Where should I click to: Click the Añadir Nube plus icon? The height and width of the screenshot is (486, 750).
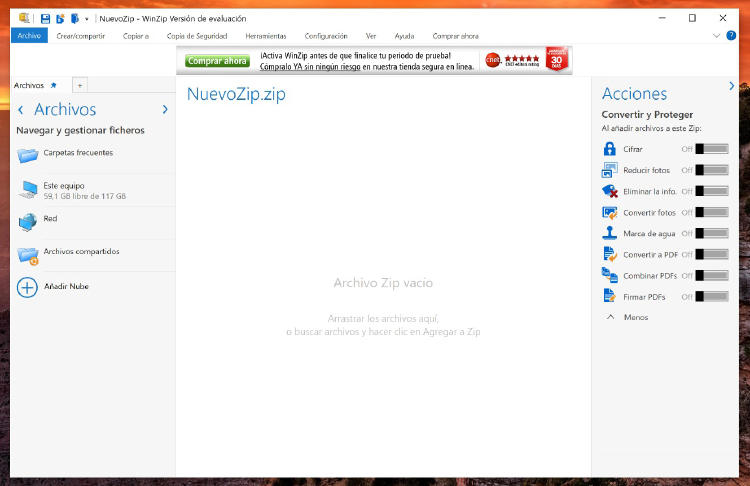tap(27, 287)
